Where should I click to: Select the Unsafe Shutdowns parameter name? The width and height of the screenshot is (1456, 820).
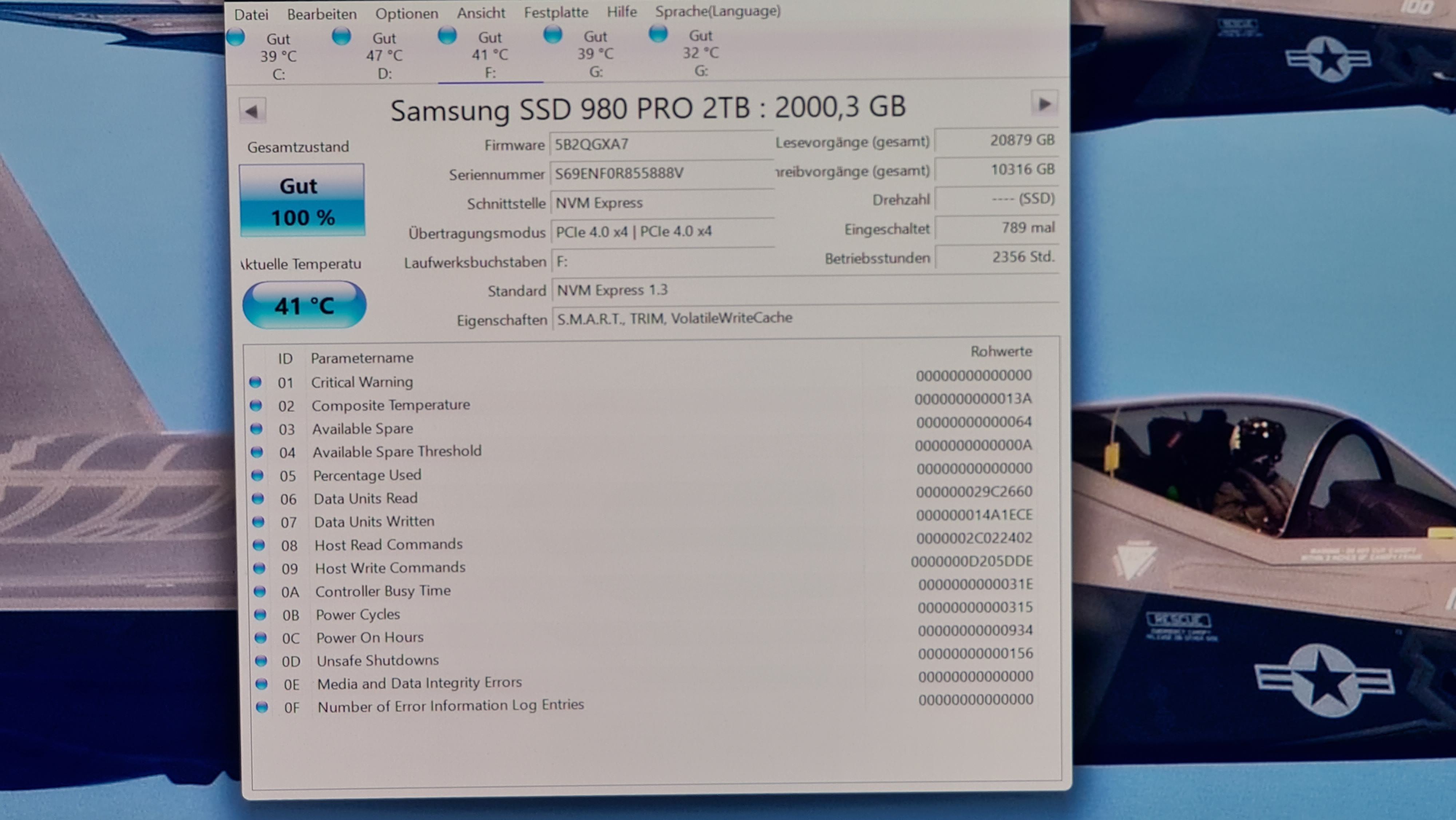(x=377, y=661)
